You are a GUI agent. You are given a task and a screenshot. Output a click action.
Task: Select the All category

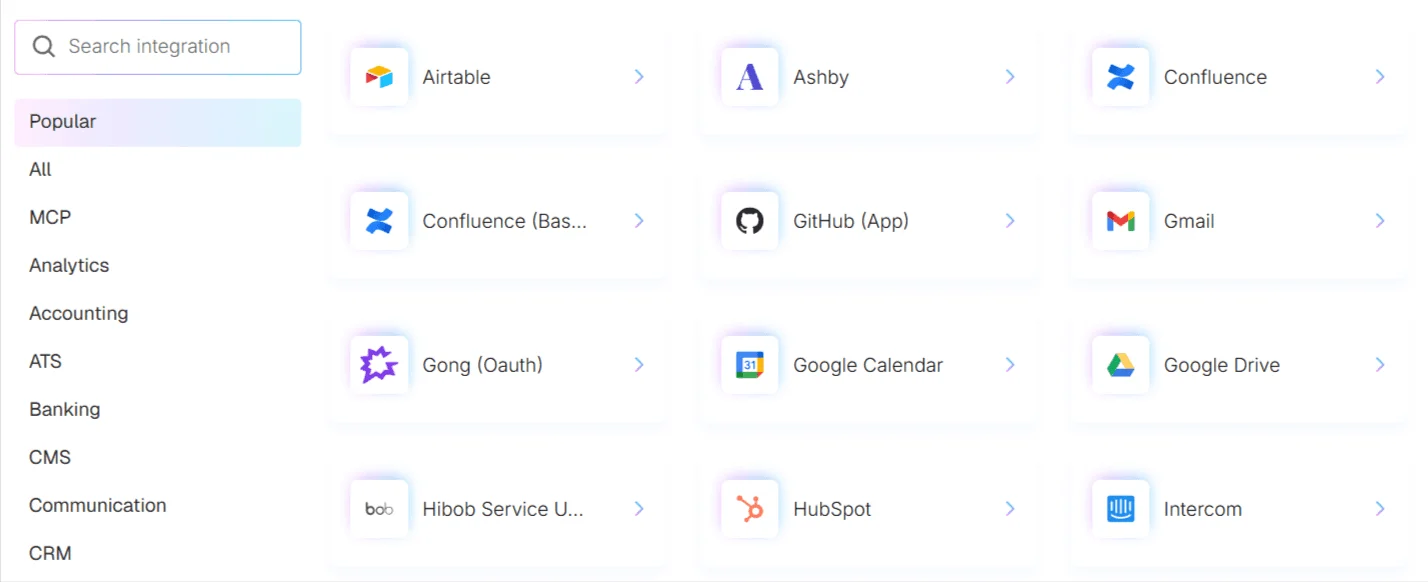(x=158, y=170)
